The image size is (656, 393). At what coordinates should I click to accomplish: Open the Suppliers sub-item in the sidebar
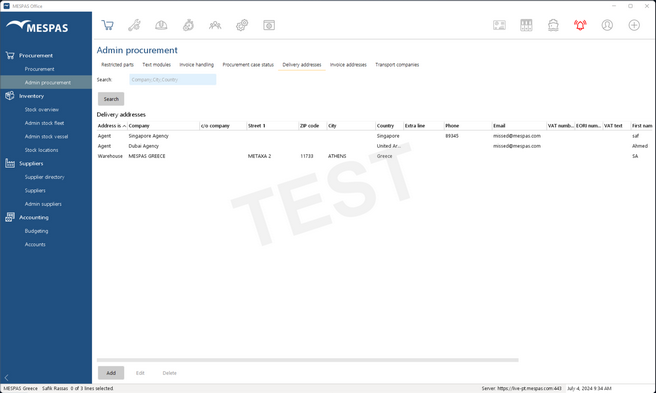pos(35,190)
